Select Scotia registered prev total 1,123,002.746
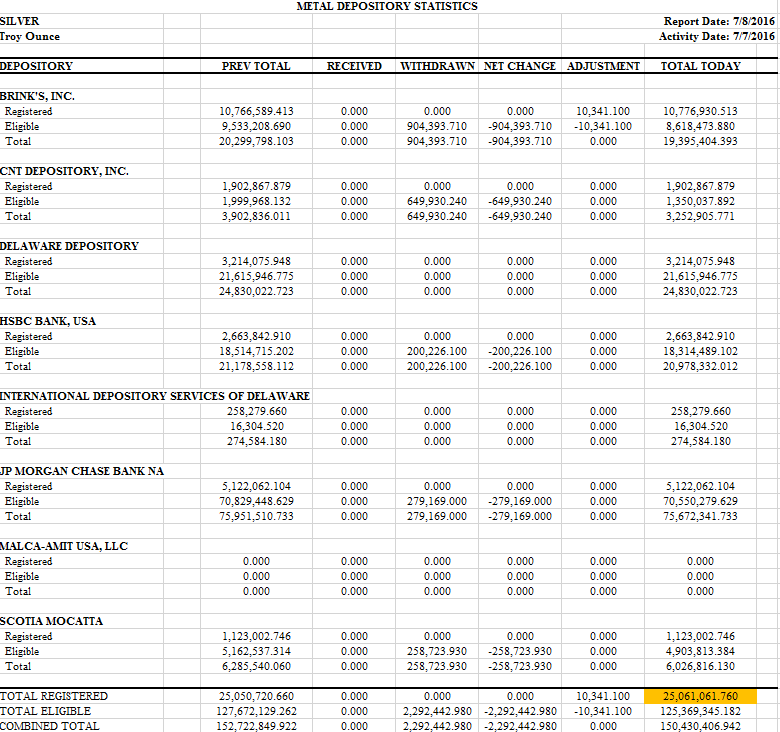The height and width of the screenshot is (732, 780). [x=256, y=637]
